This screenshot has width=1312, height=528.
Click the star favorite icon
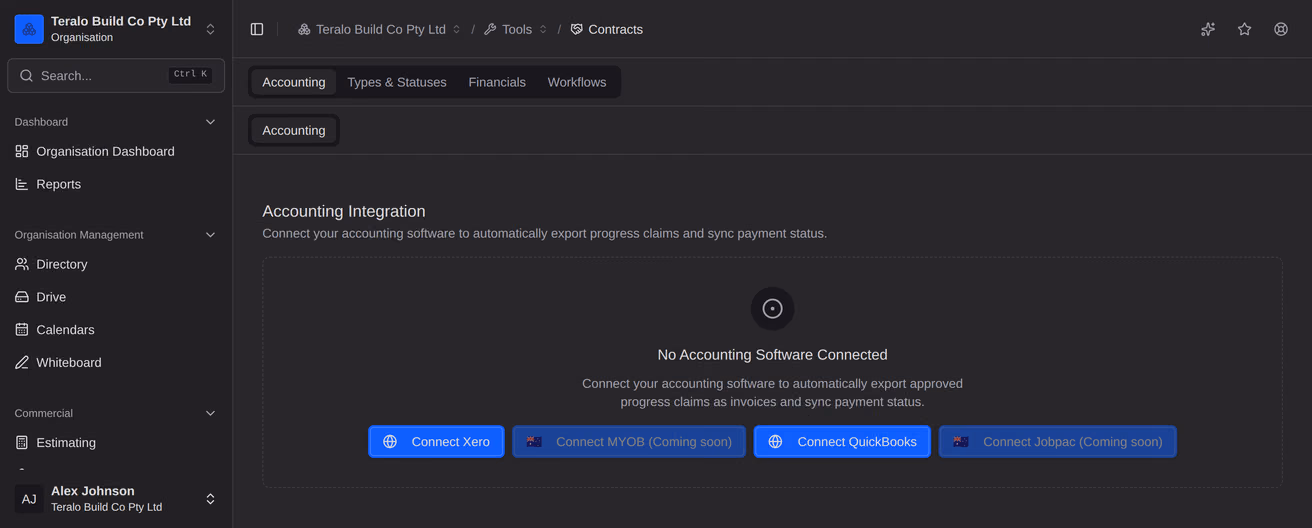coord(1244,29)
